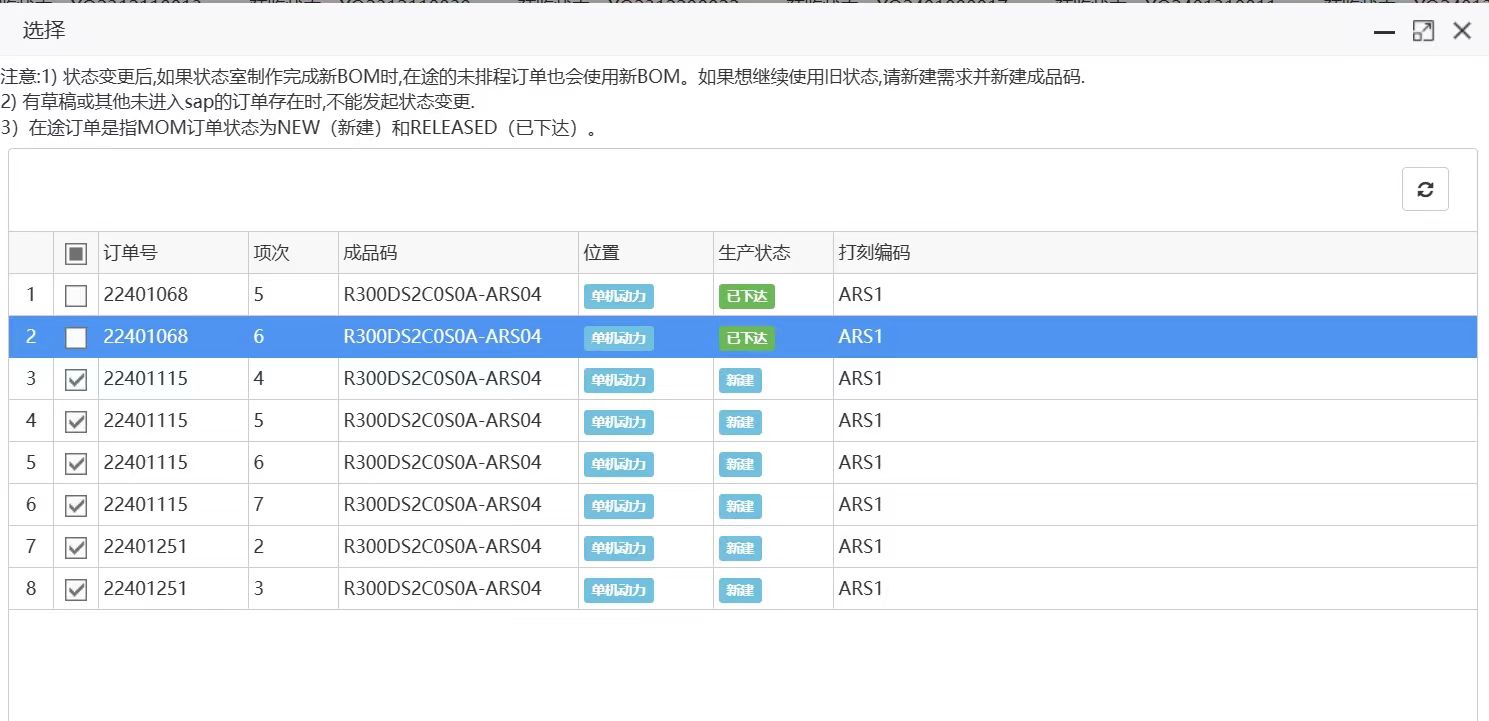
Task: Check the box for order 22401068 item 5
Action: click(x=76, y=295)
